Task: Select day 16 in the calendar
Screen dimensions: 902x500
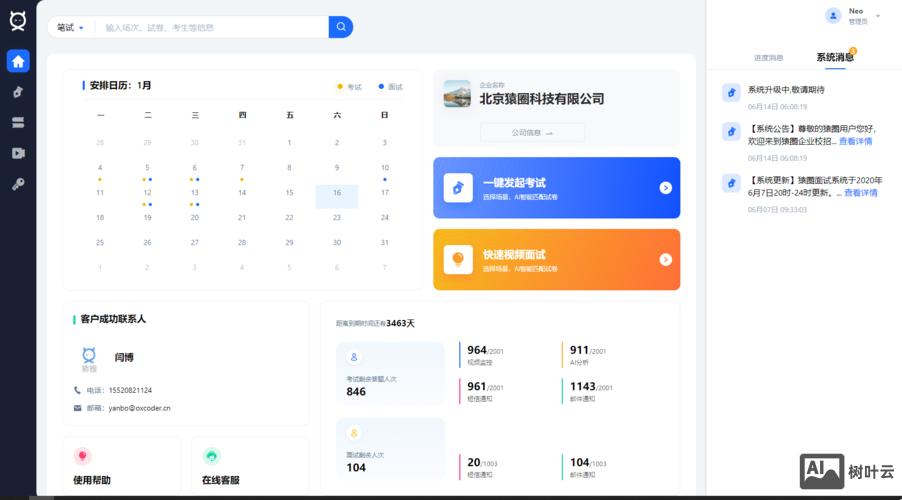Action: [337, 193]
